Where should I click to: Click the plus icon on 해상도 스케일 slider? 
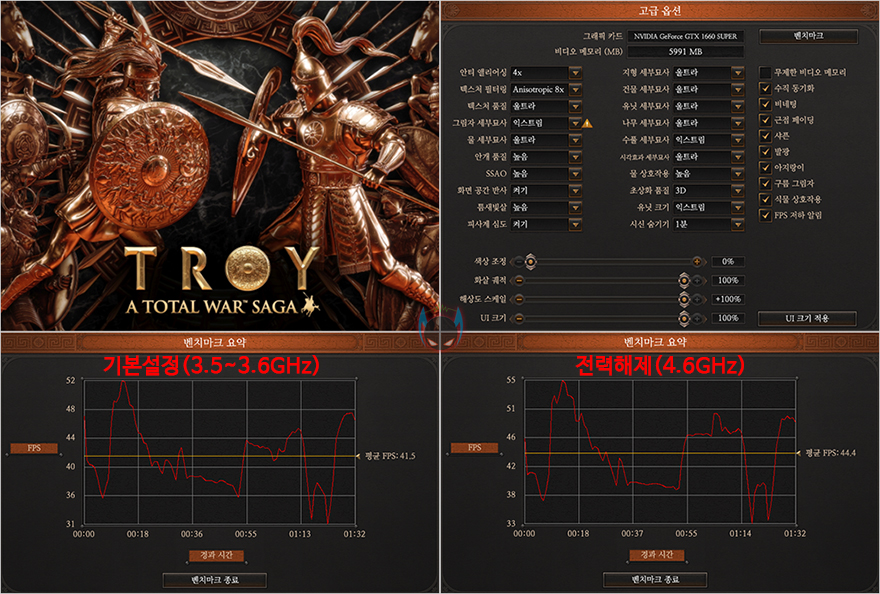[x=697, y=299]
